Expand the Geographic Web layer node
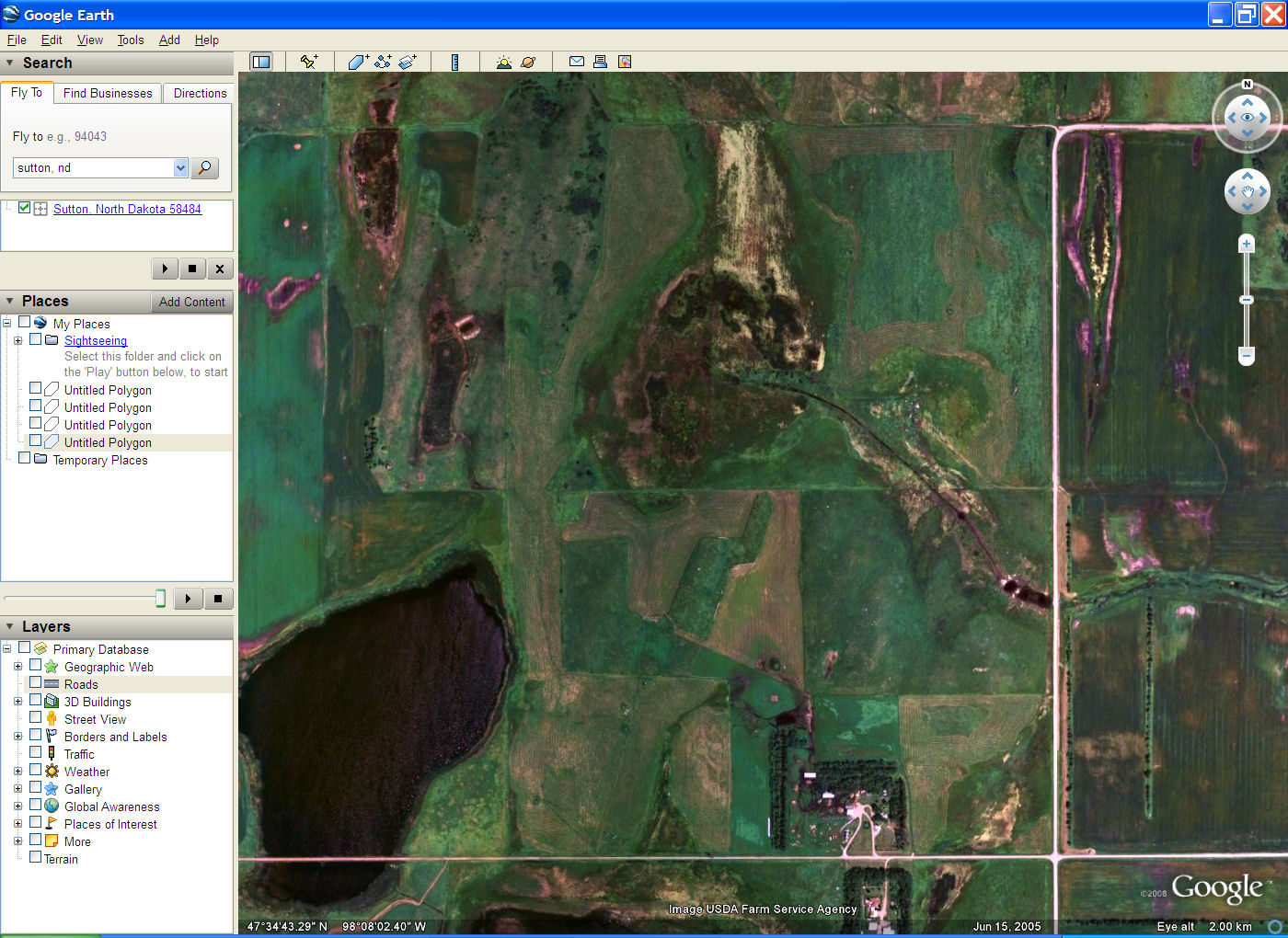 click(x=17, y=666)
